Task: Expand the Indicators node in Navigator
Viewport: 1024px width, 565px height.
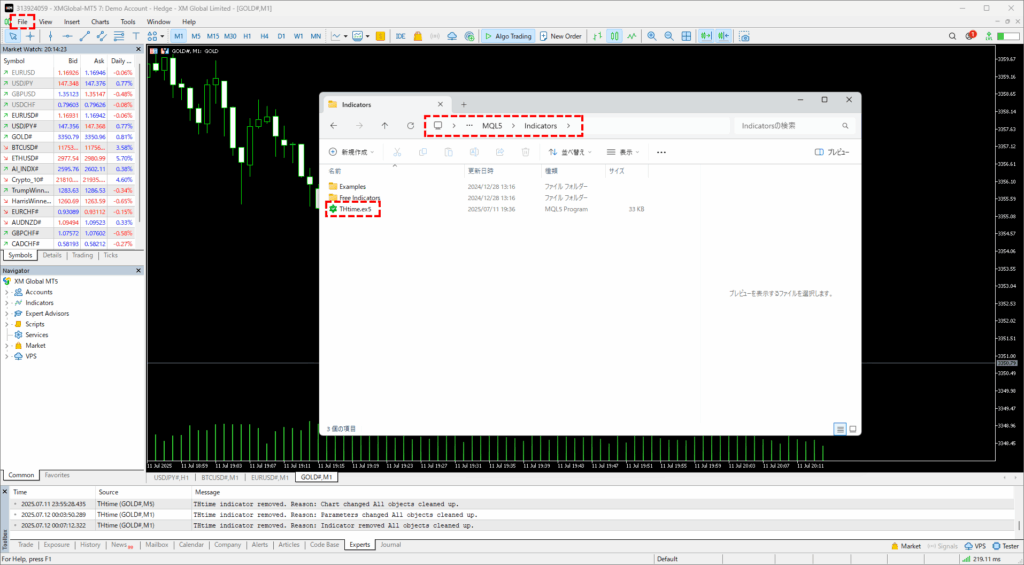Action: [x=7, y=303]
